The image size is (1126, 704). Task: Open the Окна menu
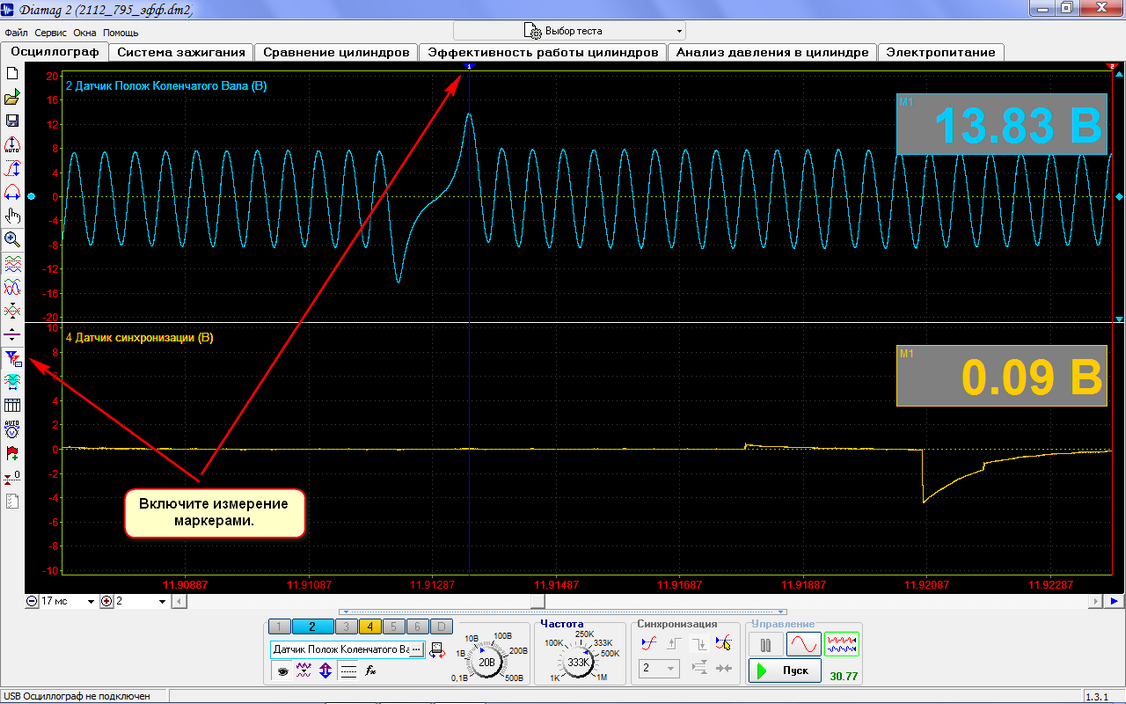coord(85,32)
